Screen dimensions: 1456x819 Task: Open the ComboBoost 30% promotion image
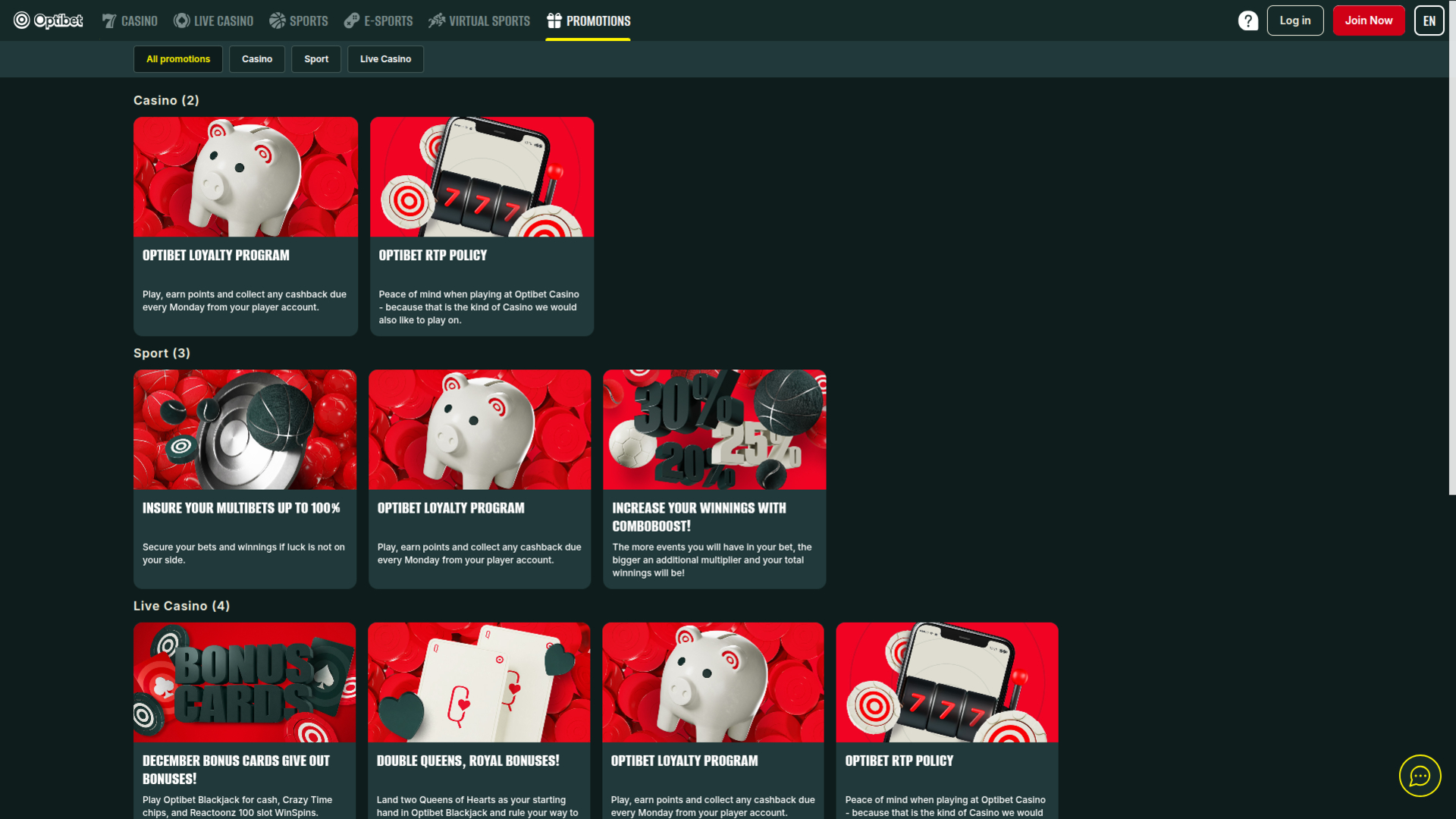714,429
